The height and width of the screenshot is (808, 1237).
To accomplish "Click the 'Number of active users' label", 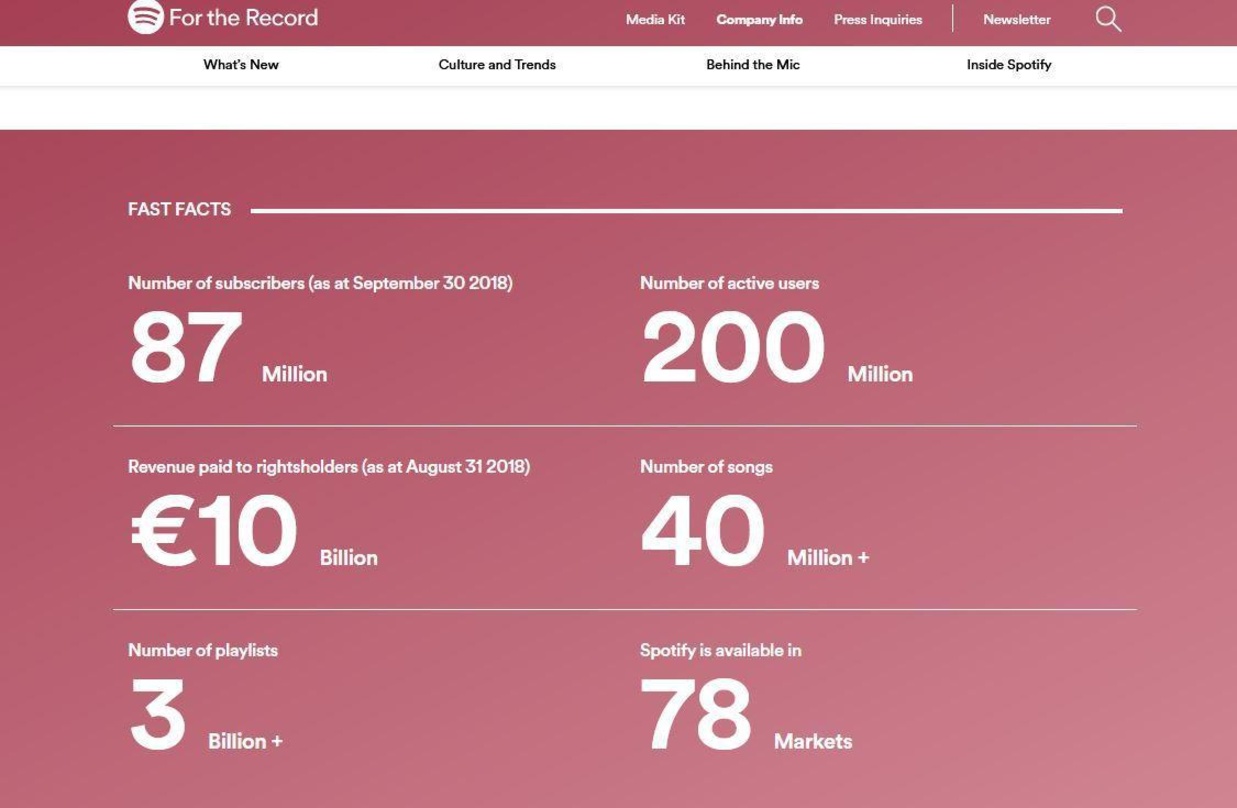I will pos(729,283).
